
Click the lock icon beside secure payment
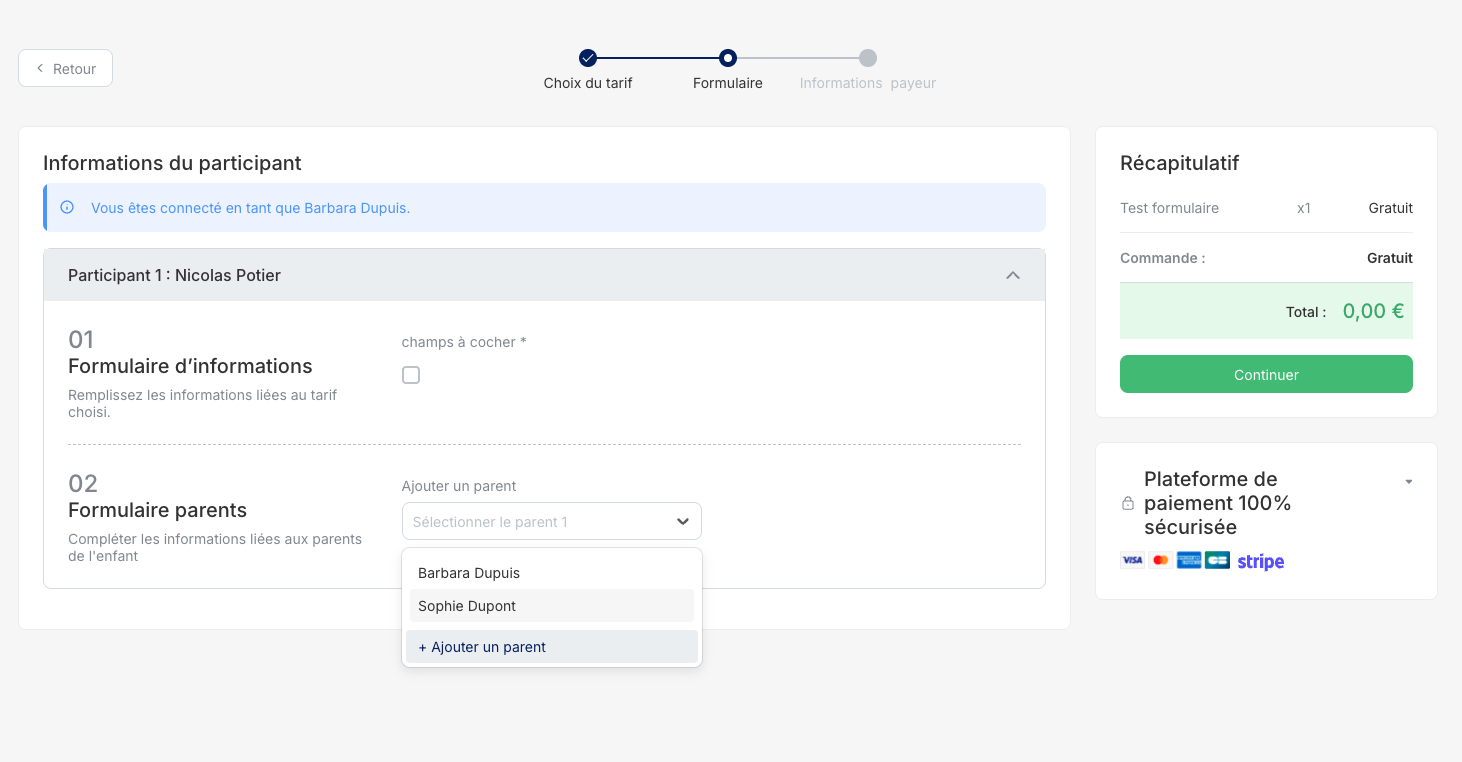pos(1128,503)
